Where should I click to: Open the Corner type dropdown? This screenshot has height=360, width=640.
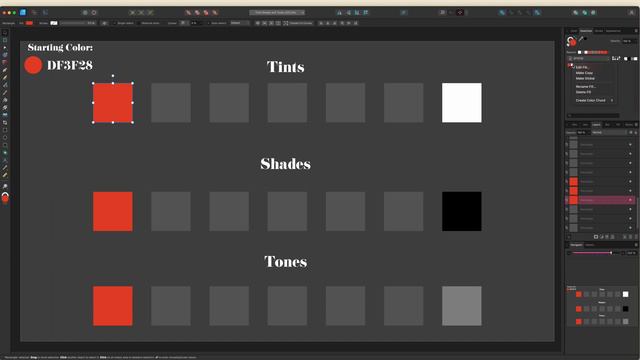coord(184,23)
